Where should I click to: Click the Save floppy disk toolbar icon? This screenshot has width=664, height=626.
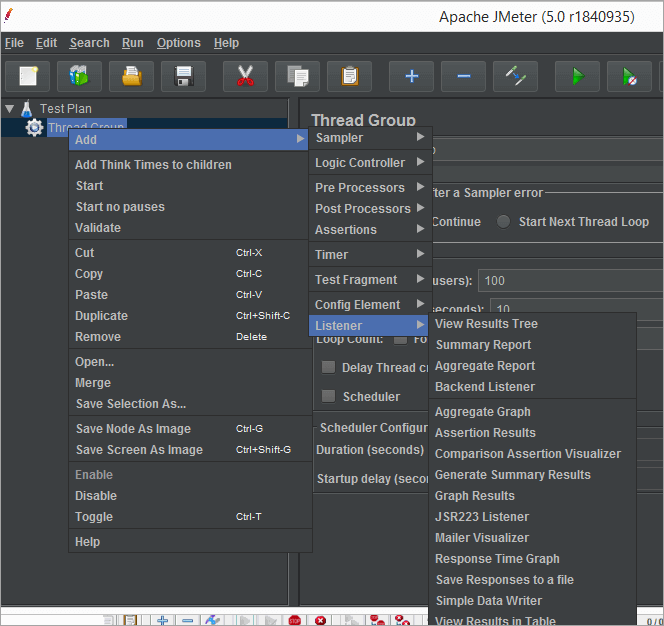coord(183,77)
